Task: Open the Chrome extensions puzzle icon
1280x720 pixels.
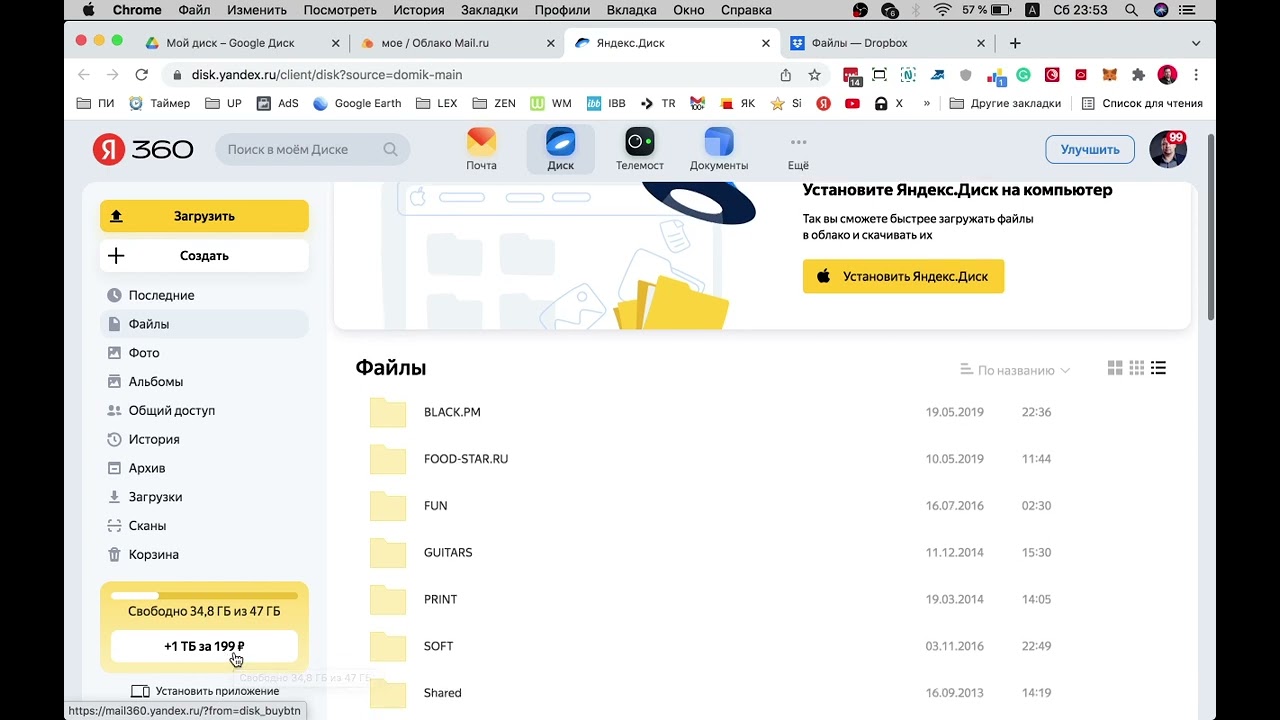Action: pyautogui.click(x=1138, y=75)
